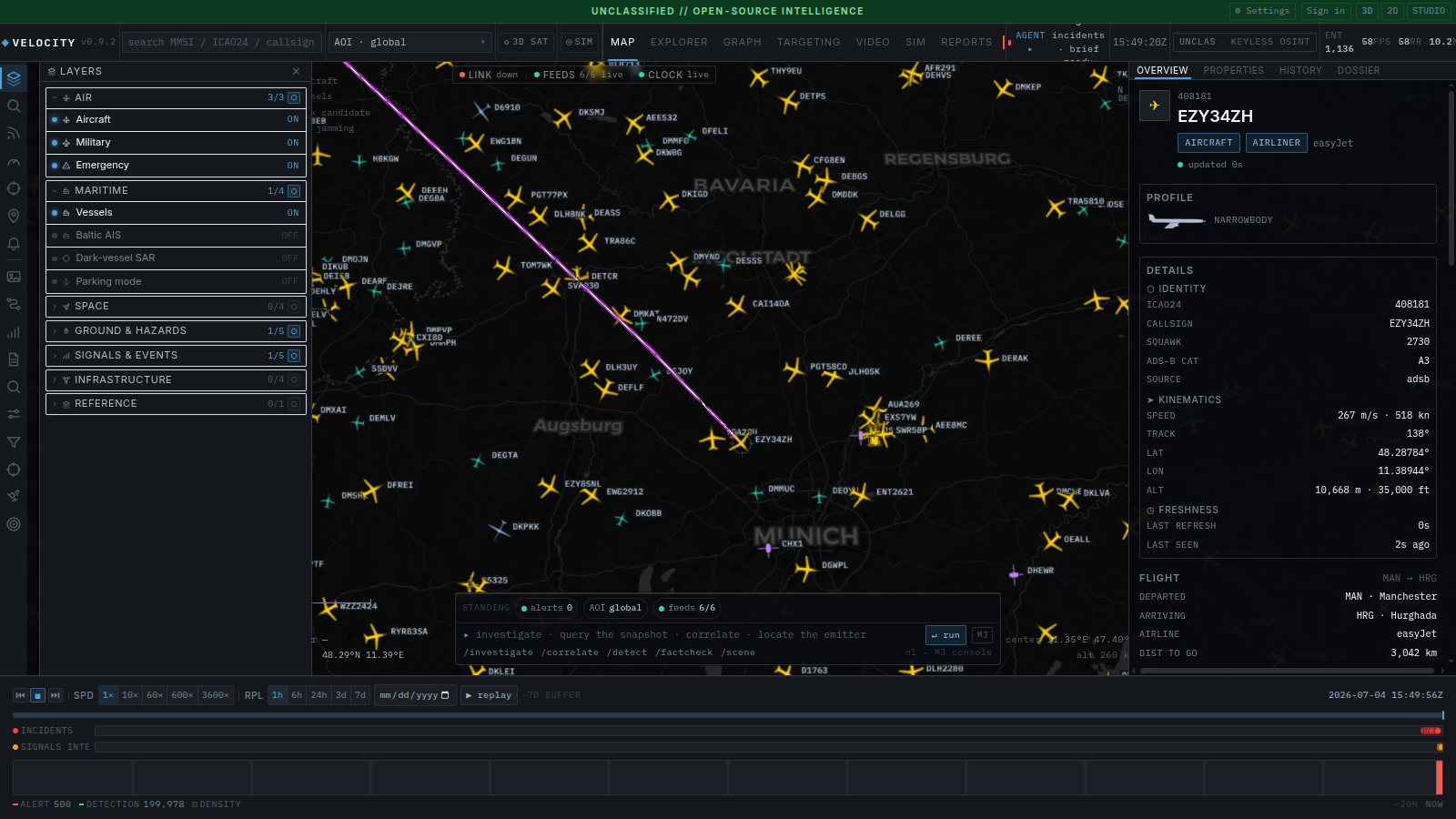This screenshot has height=819, width=1456.
Task: Collapse the AIR layer group
Action: point(55,97)
